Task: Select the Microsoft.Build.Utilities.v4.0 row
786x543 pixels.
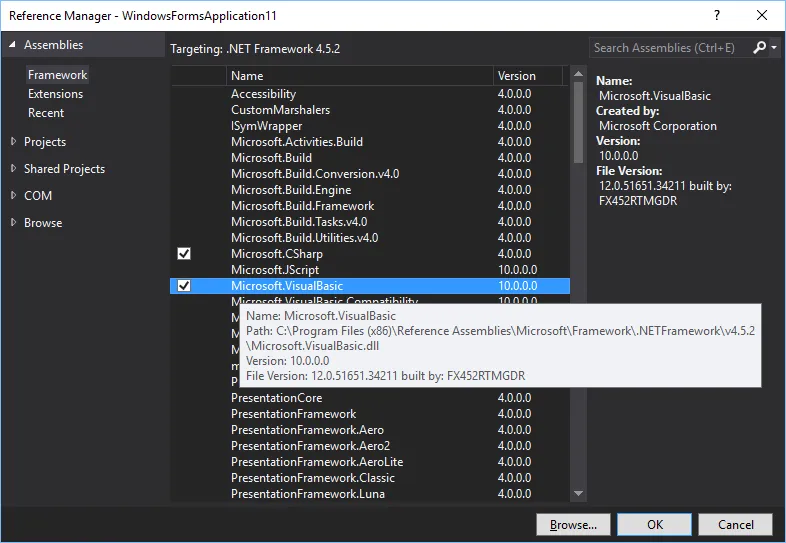Action: coord(370,238)
